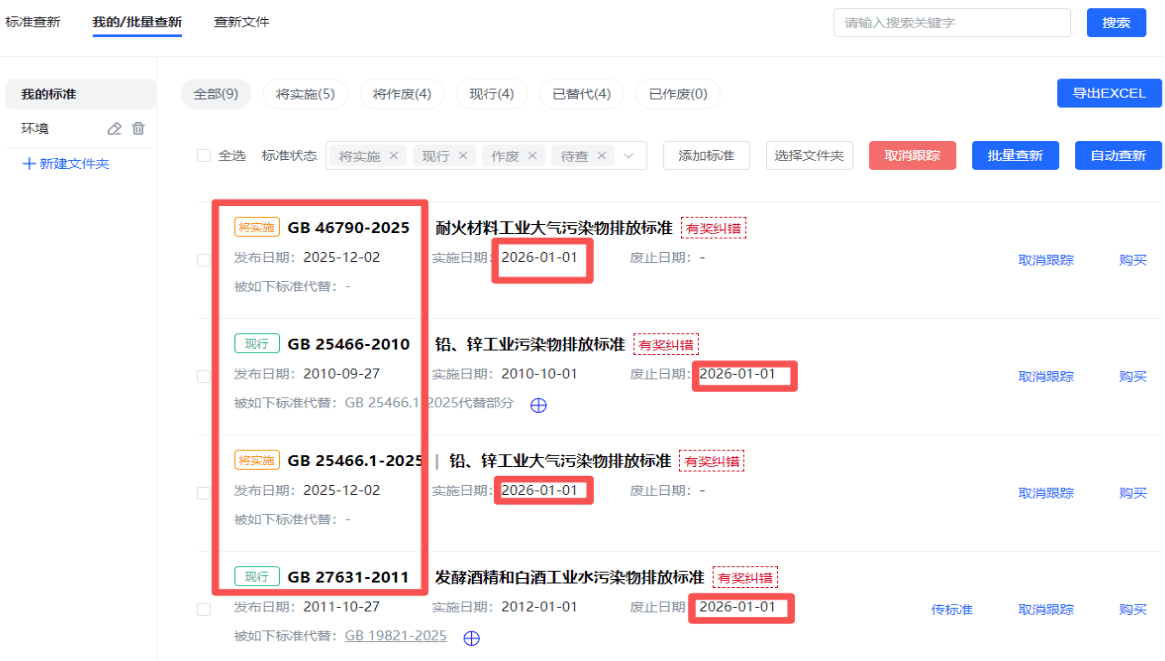Click the 有奖纠错 tag on GB 46790-2025
The height and width of the screenshot is (661, 1165).
point(714,228)
